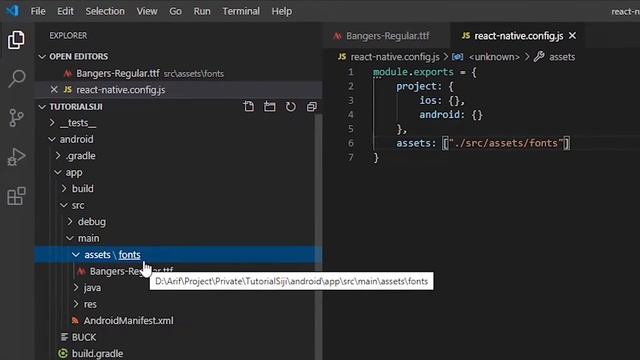Click line number 4 in the gutter
This screenshot has width=640, height=360.
click(x=351, y=115)
